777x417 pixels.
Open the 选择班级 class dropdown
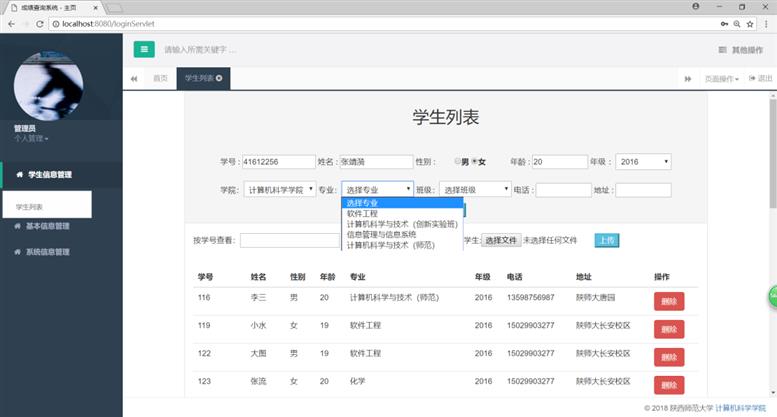point(475,189)
